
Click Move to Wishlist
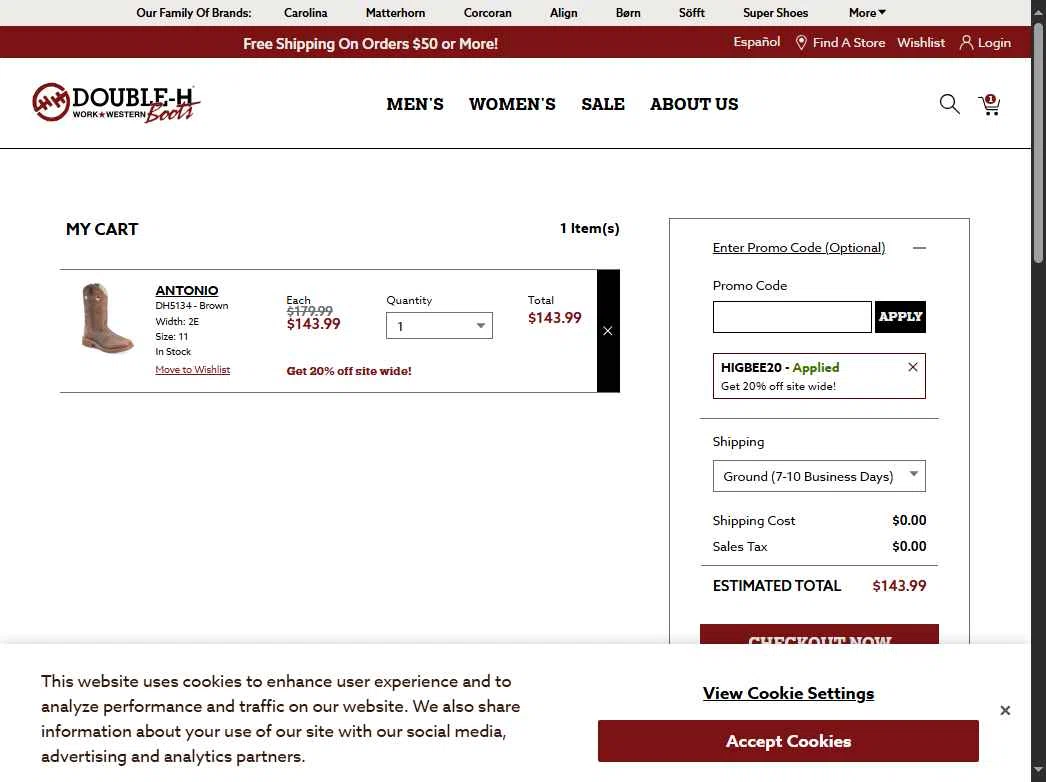[193, 370]
